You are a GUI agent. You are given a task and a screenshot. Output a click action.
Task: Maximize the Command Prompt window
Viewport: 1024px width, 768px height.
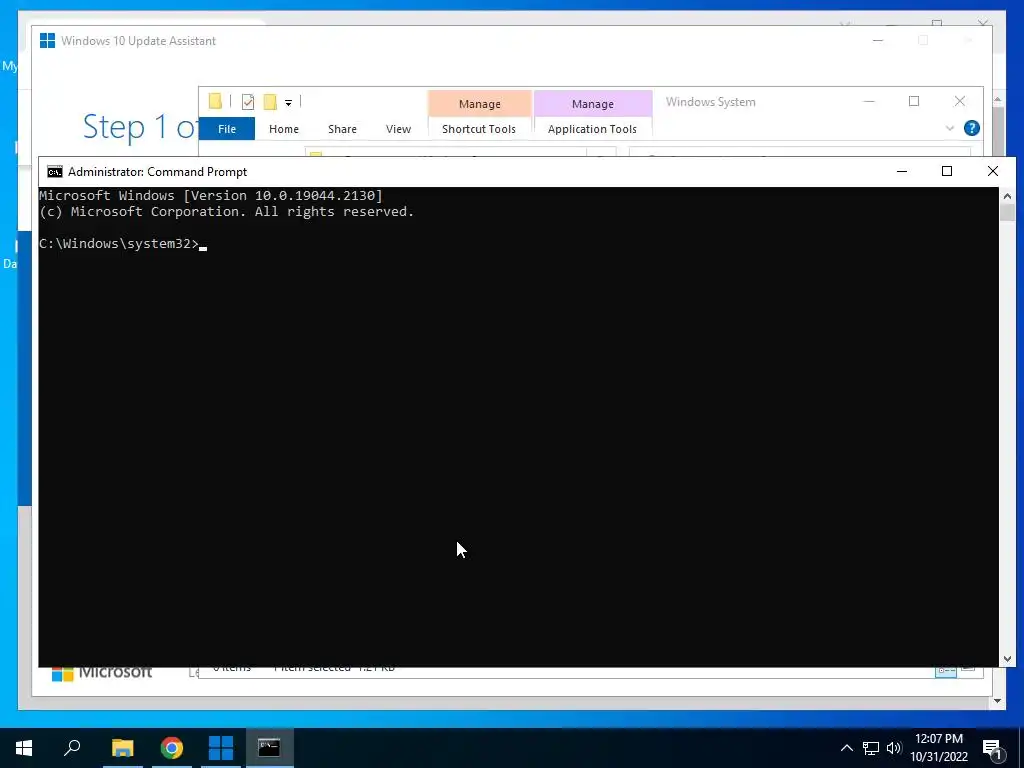[947, 171]
